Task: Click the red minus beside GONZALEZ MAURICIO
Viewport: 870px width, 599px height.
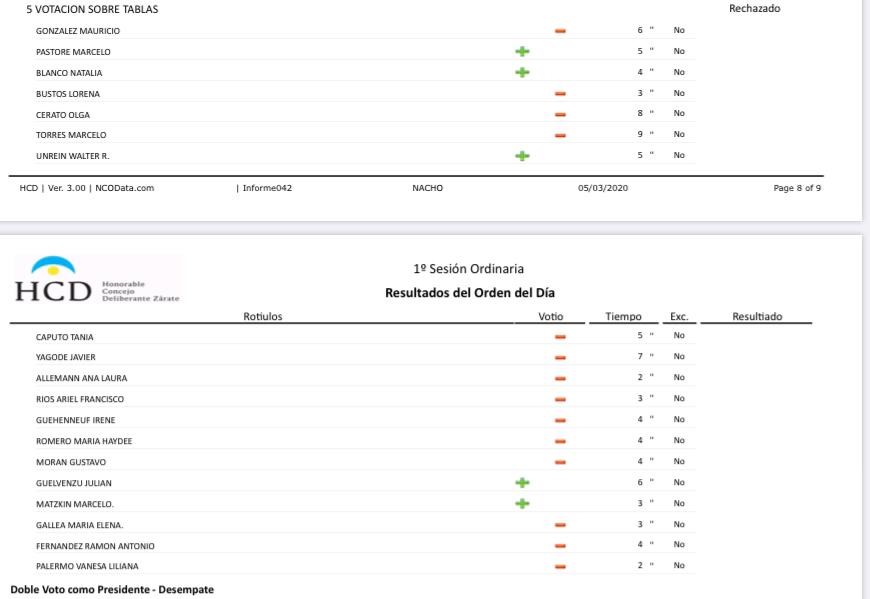Action: [x=560, y=31]
